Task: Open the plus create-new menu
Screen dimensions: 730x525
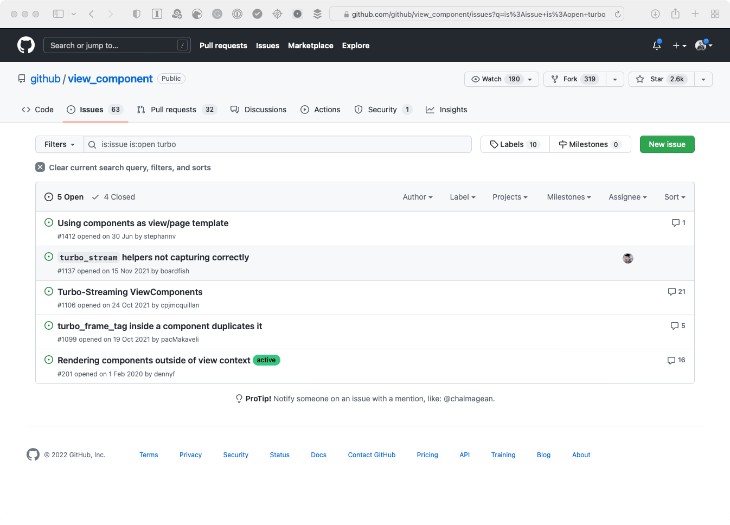Action: [679, 45]
